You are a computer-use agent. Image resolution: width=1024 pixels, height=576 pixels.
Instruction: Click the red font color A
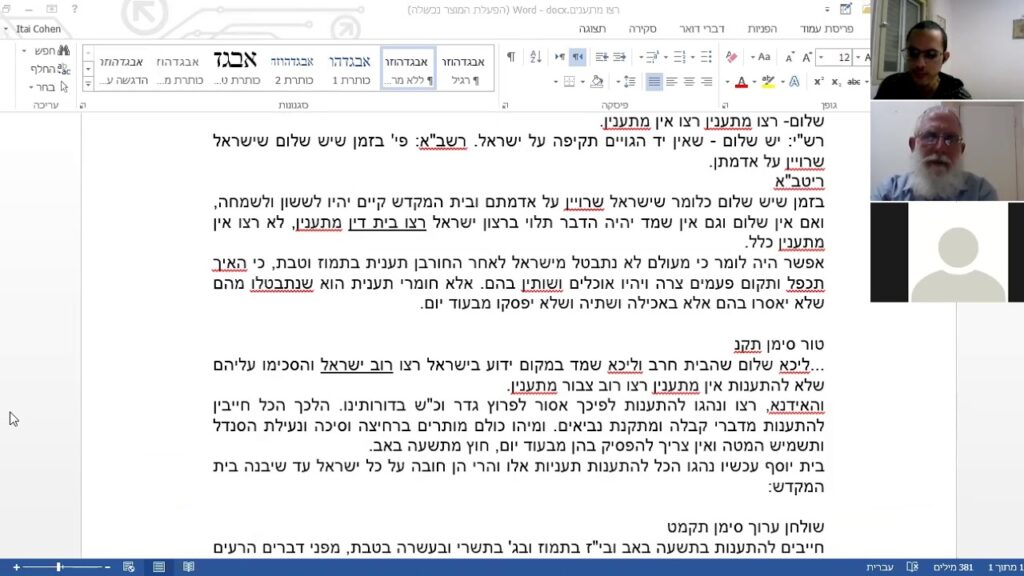[741, 82]
